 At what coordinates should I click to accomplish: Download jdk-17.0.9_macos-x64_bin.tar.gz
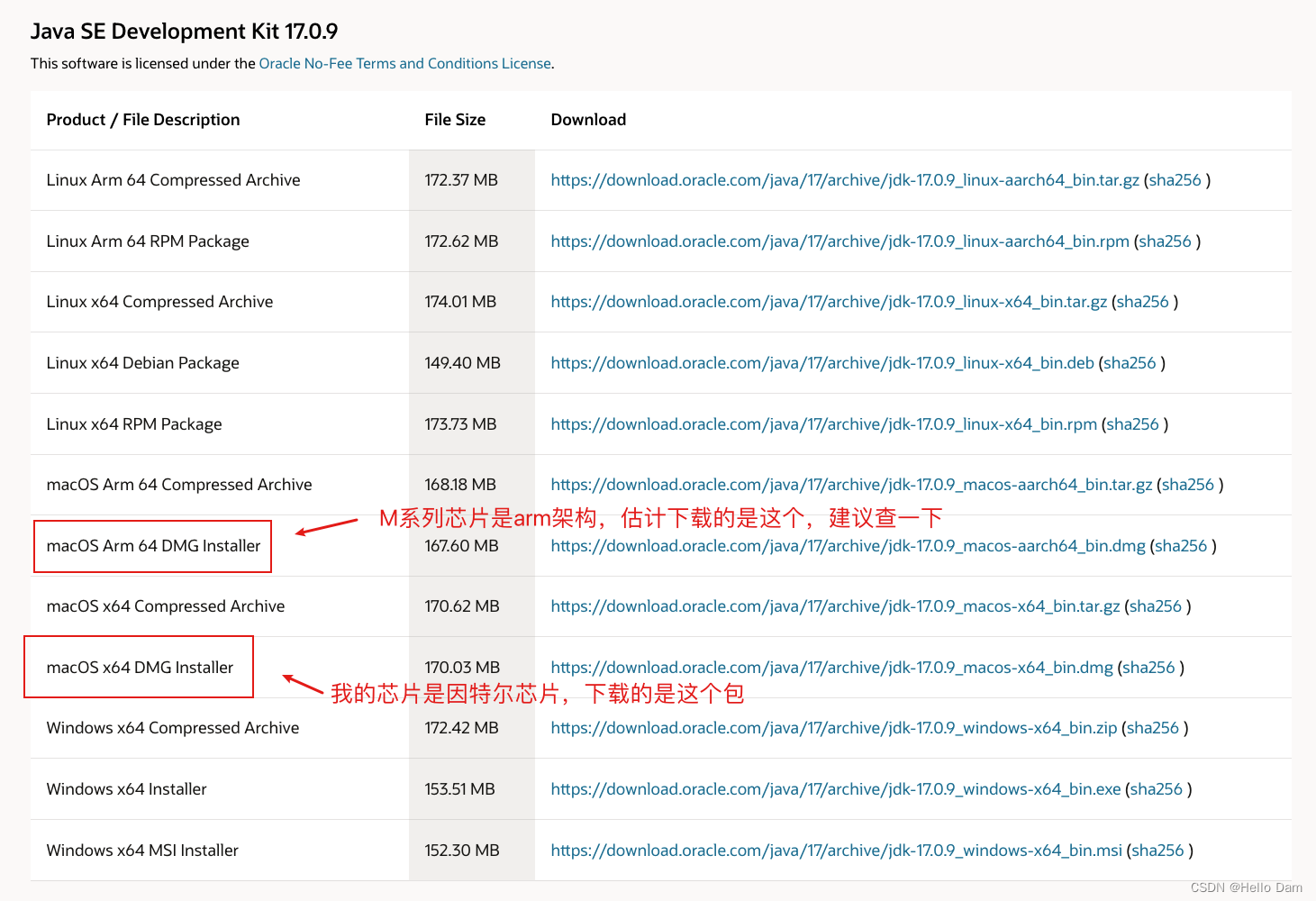point(835,606)
